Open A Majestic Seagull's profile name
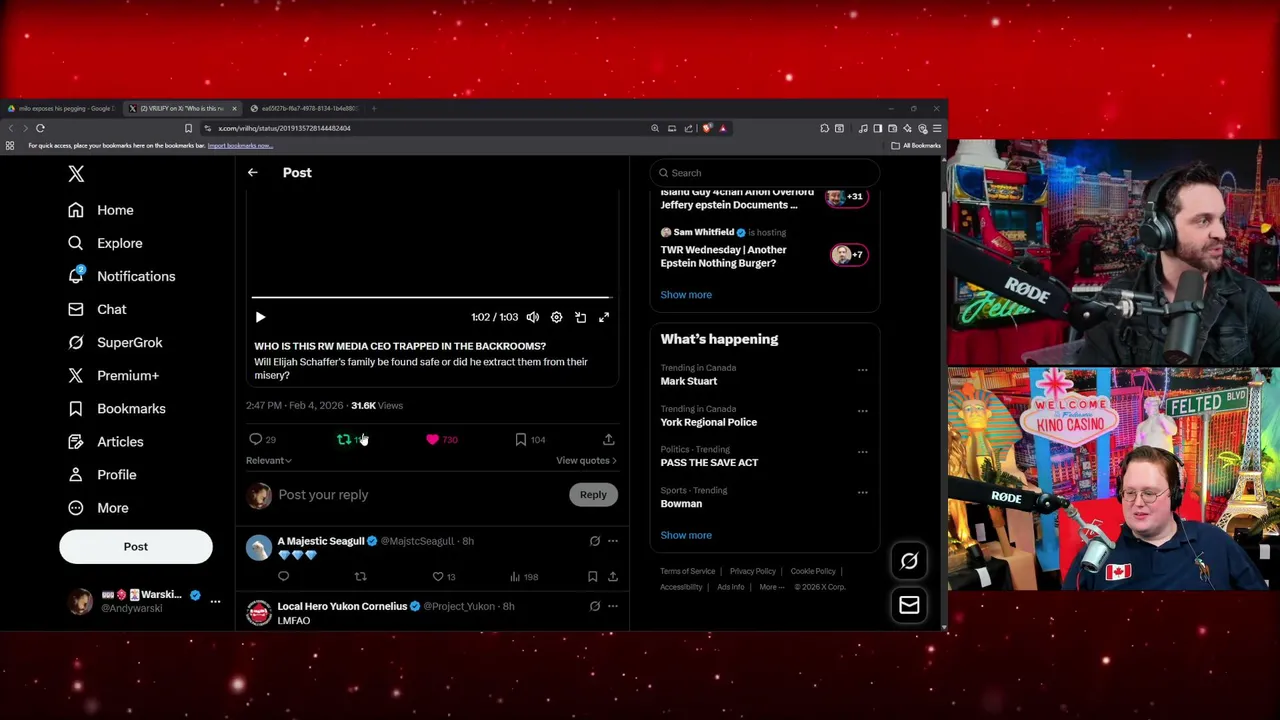 321,541
